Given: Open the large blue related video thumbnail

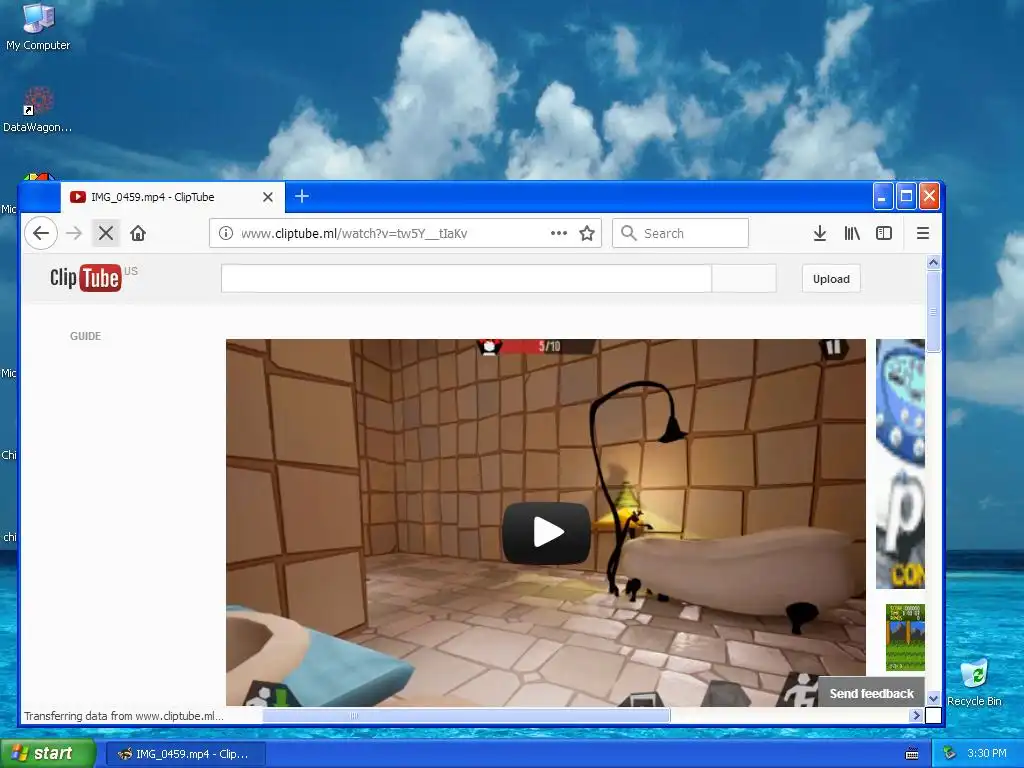Looking at the screenshot, I should pos(900,464).
